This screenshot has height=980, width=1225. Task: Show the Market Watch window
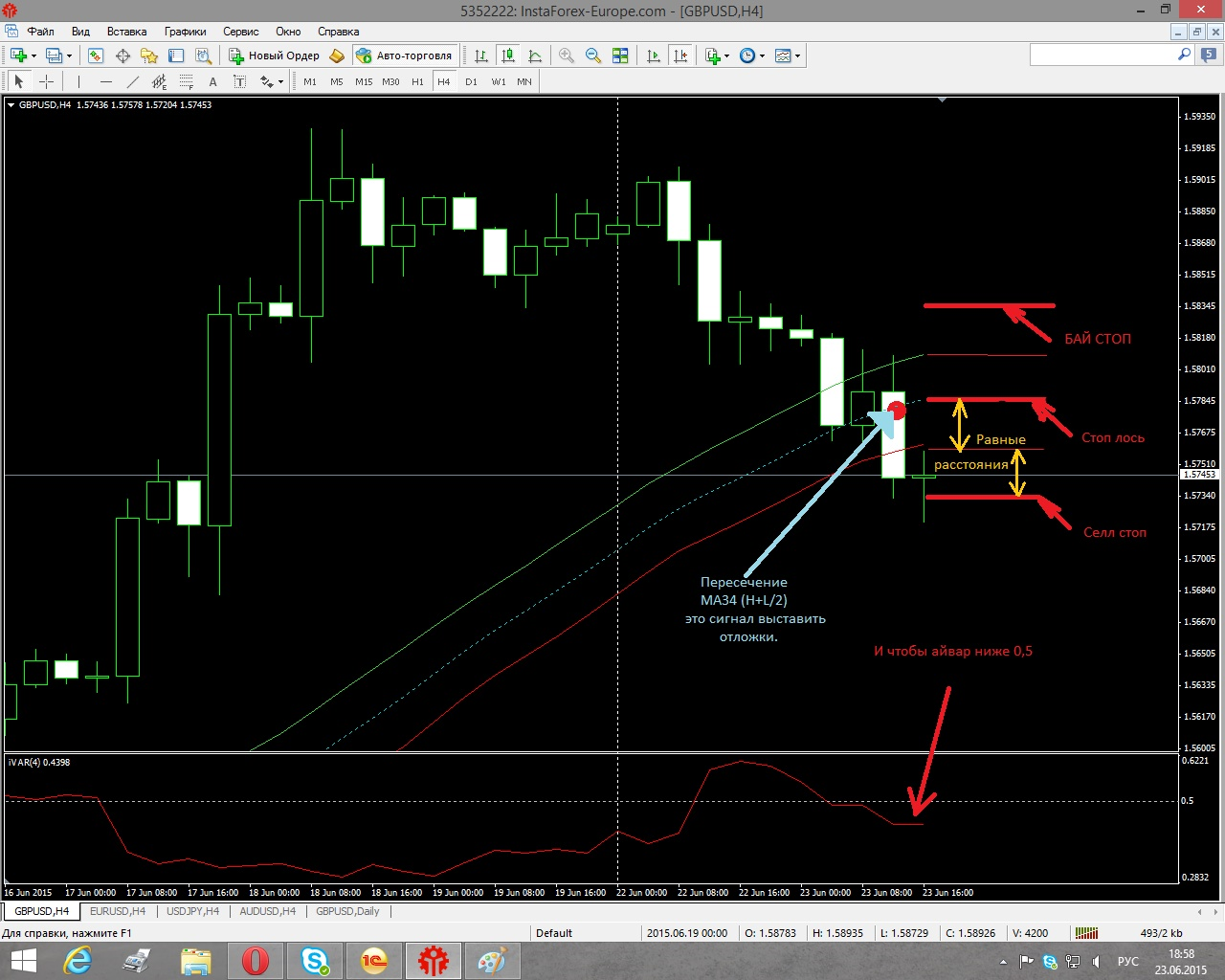pos(96,56)
